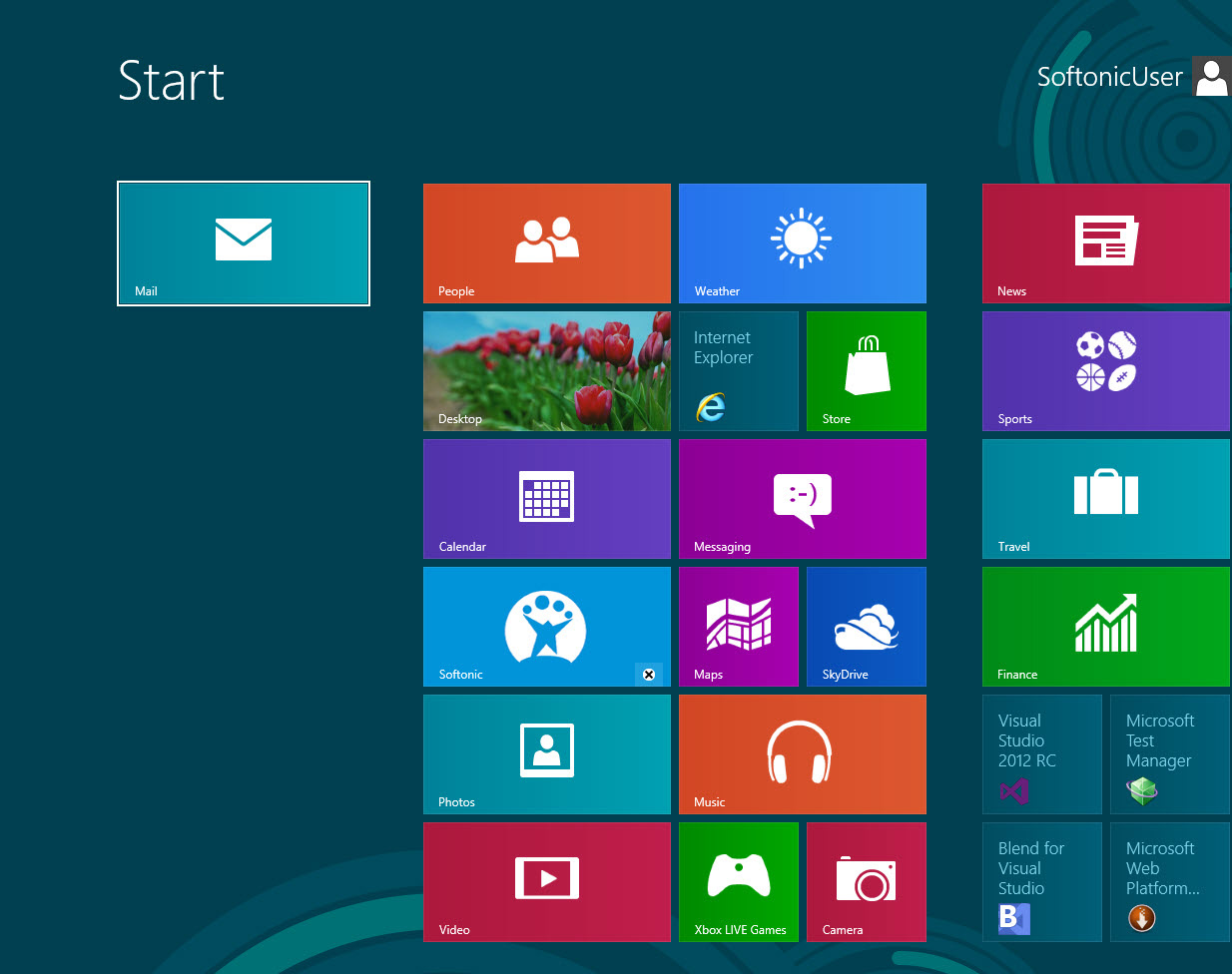
Task: Click the small x badge on Softonic tile
Action: click(x=649, y=675)
